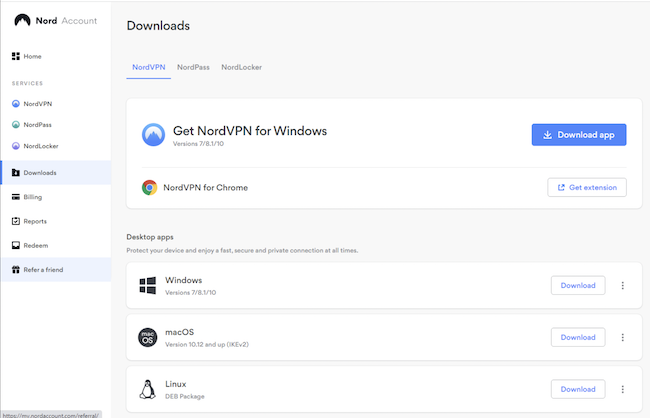Click the DEB Package subtitle

[185, 396]
